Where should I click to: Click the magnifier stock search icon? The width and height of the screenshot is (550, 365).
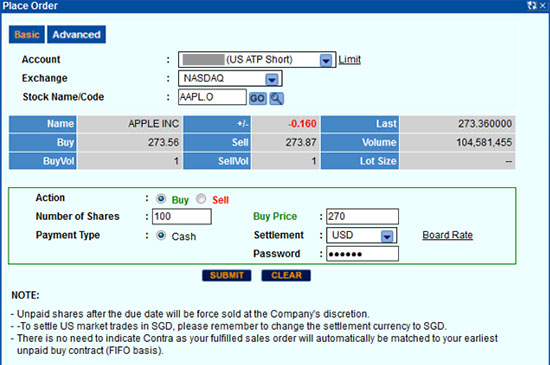click(x=276, y=99)
